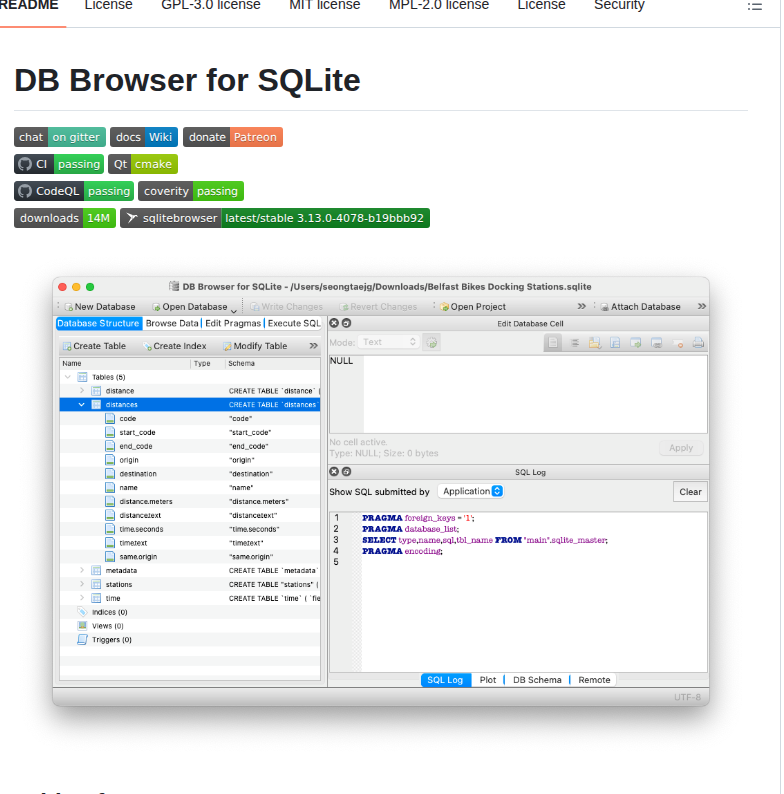Switch to the MPL-2.0 license tab
The height and width of the screenshot is (794, 784).
click(439, 6)
